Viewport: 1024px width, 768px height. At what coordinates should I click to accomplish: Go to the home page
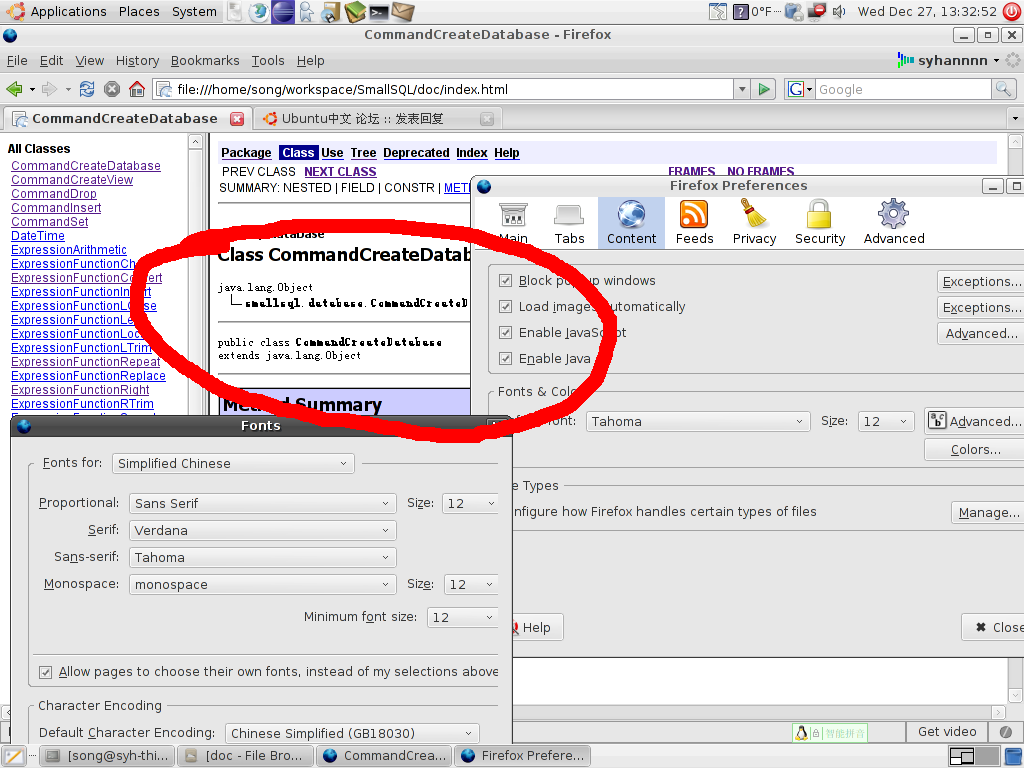[x=136, y=89]
